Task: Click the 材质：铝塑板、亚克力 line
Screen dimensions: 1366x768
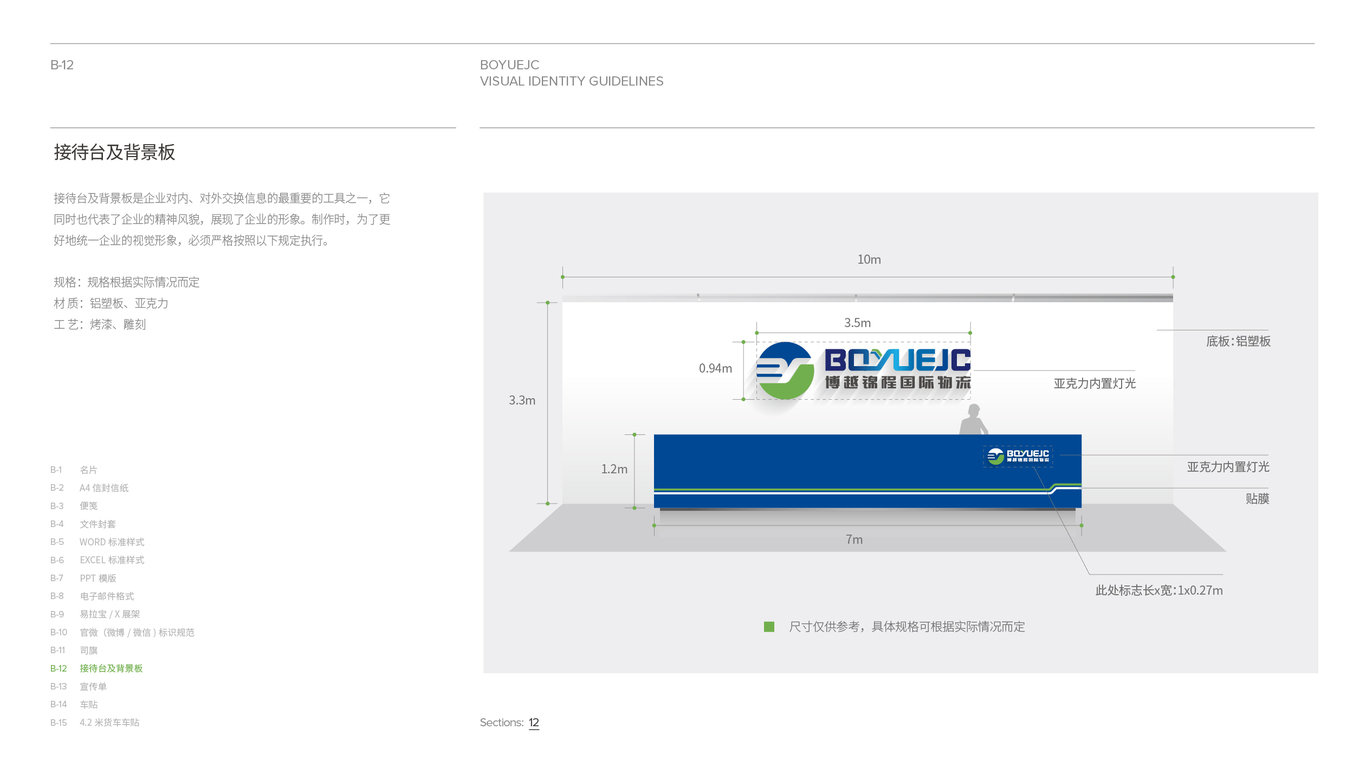Action: (111, 303)
